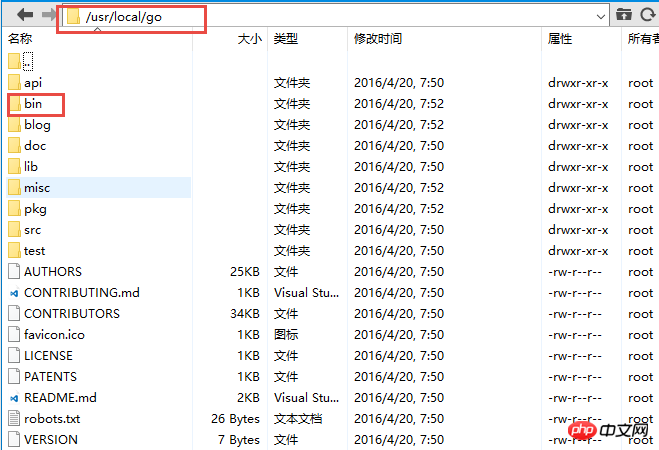This screenshot has width=659, height=450.
Task: Click the '26 Bytes' size of robots.txt
Action: coord(235,419)
